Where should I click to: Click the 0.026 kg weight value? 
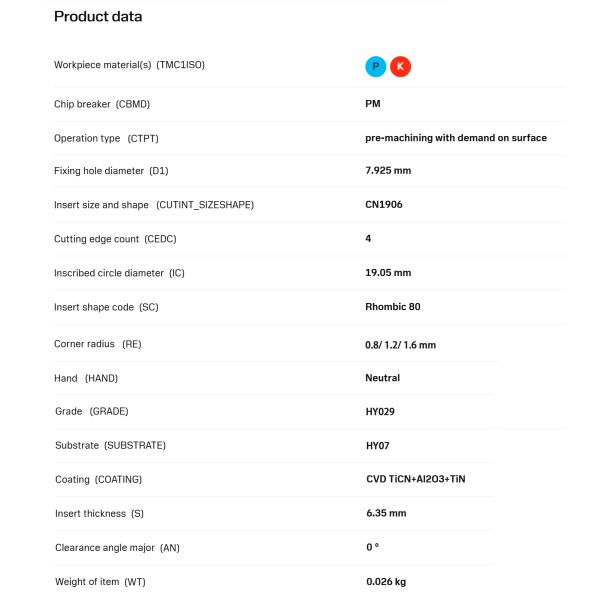(x=386, y=581)
